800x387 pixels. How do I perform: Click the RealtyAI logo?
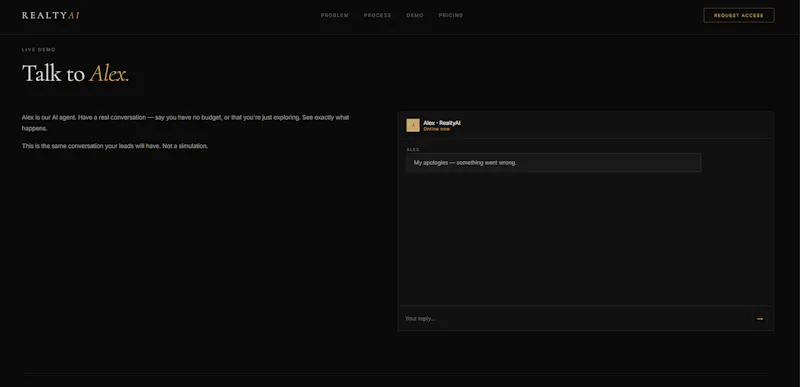(x=51, y=15)
